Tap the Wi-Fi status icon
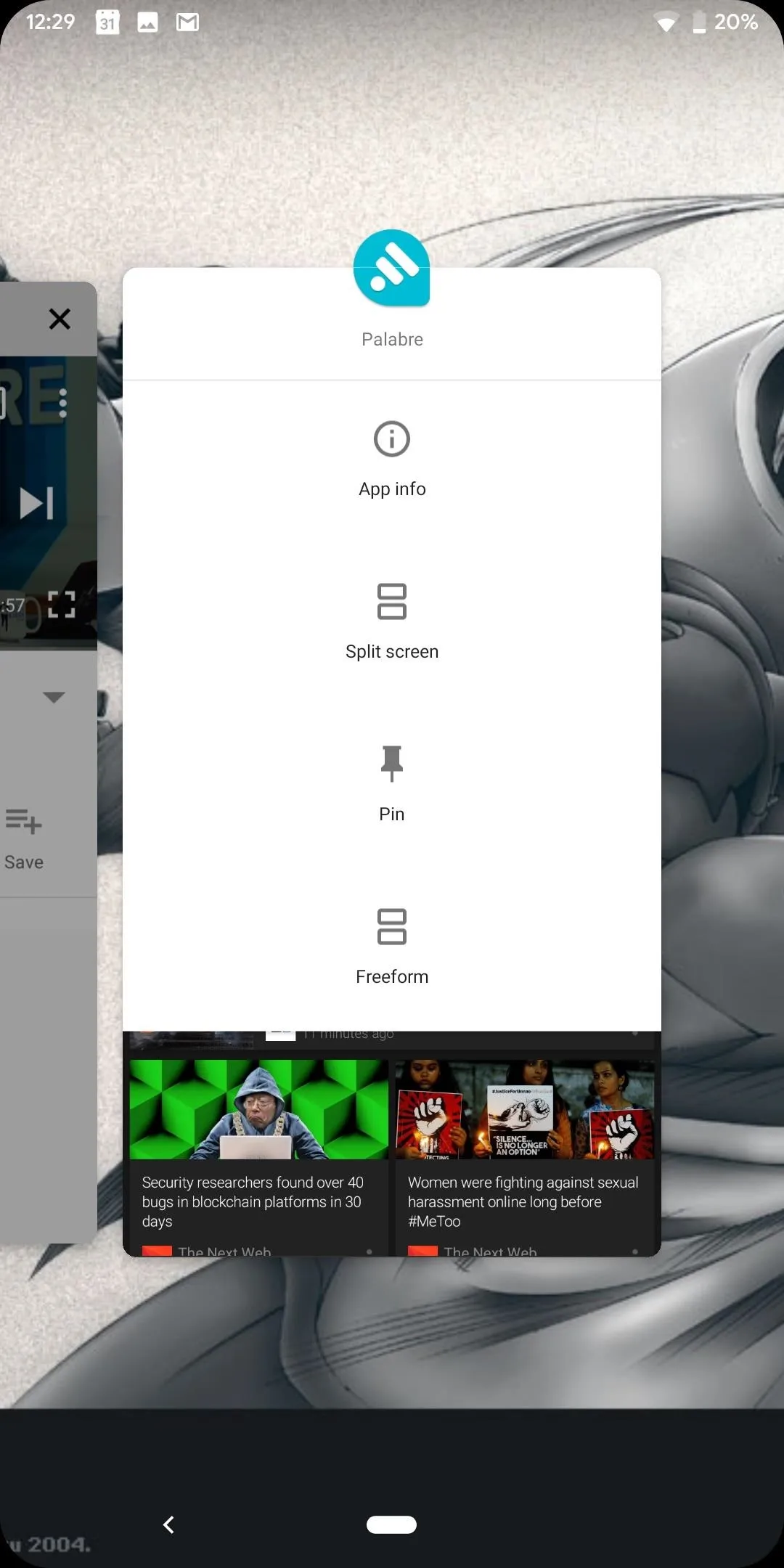 666,23
